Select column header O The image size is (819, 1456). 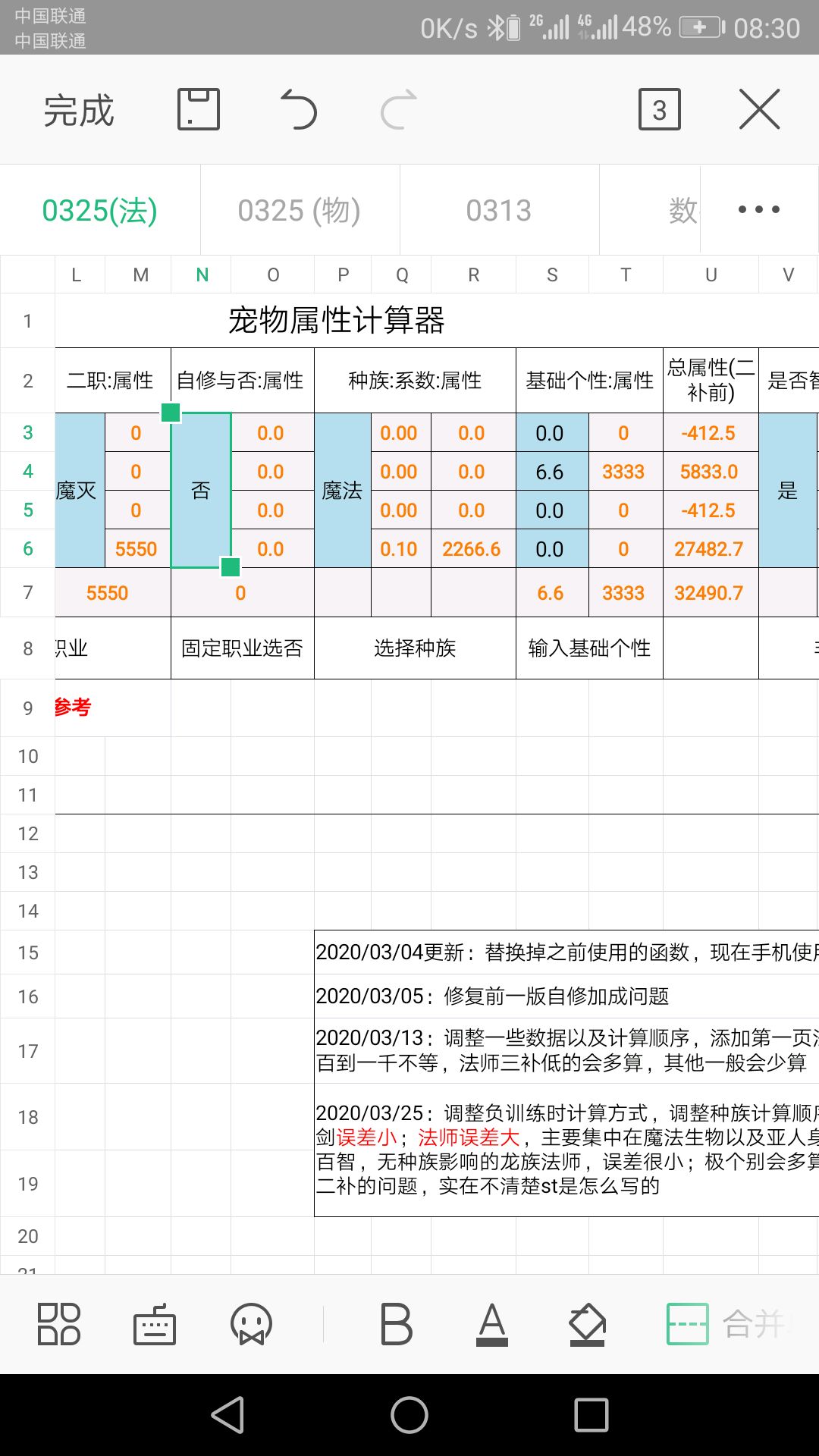(273, 275)
